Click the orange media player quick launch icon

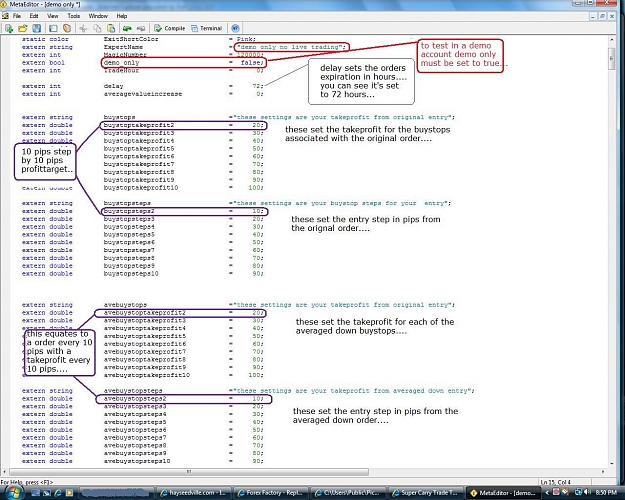coord(69,493)
